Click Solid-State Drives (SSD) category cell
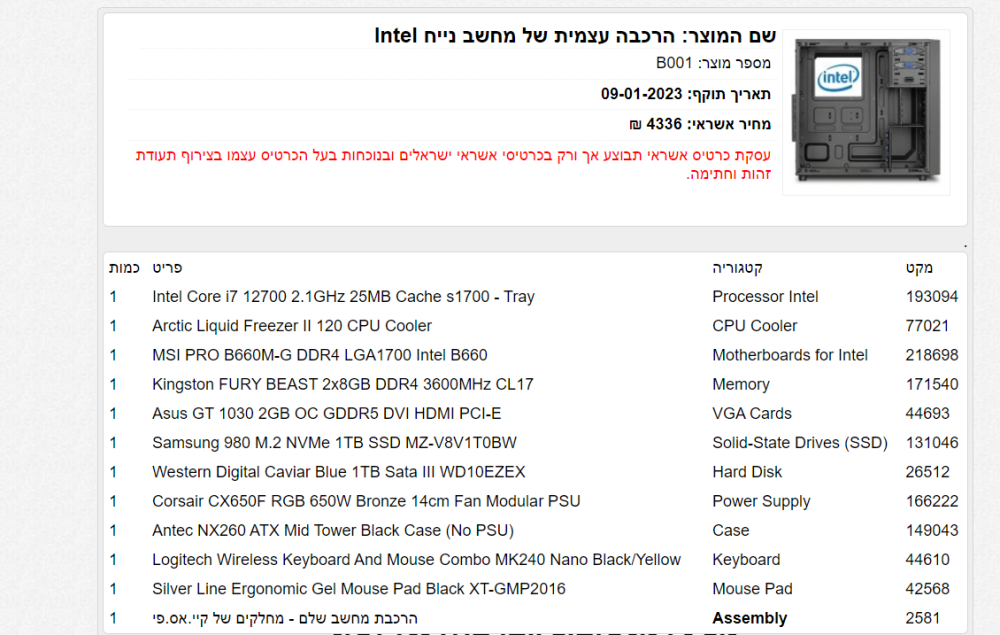The height and width of the screenshot is (635, 1000). 800,443
